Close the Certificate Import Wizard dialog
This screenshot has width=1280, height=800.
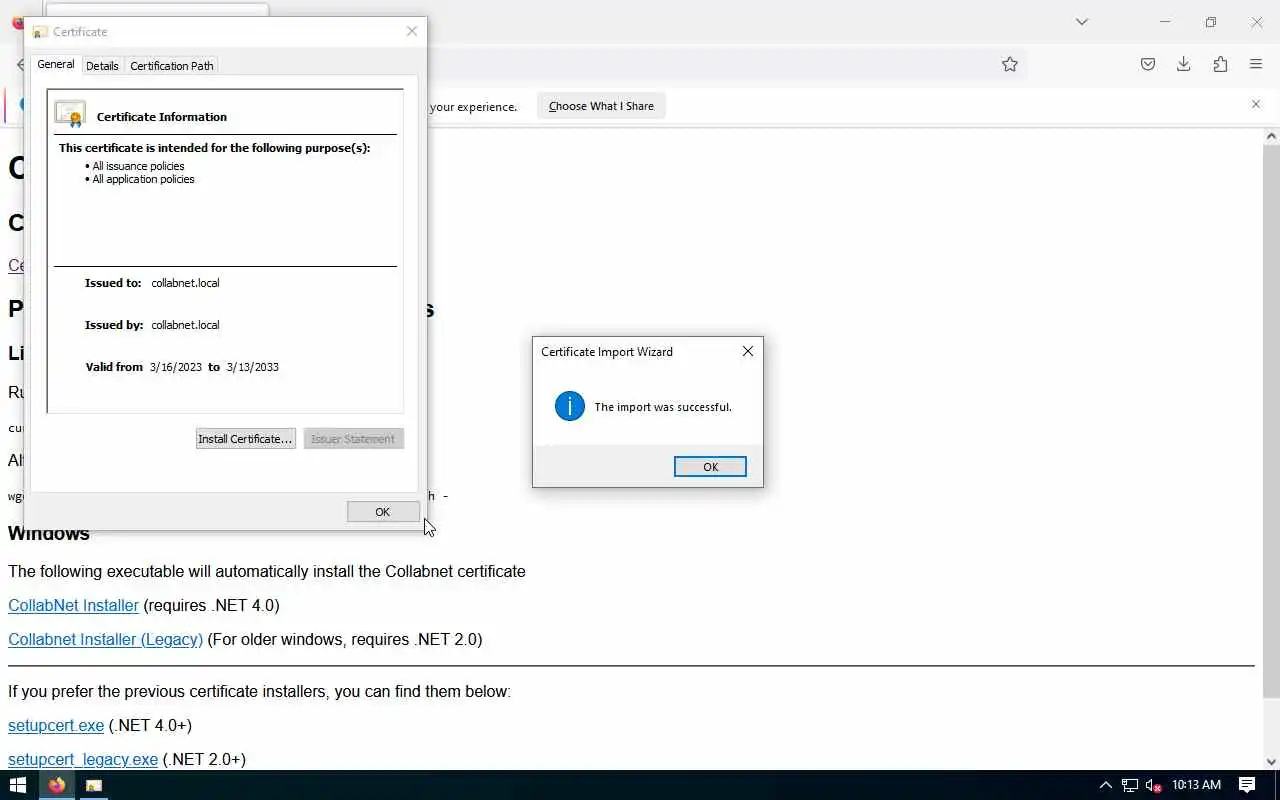click(x=748, y=351)
